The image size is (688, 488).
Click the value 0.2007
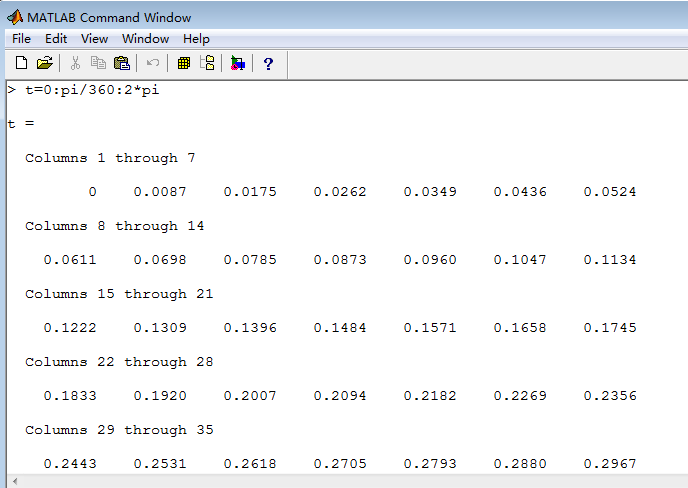coord(250,396)
